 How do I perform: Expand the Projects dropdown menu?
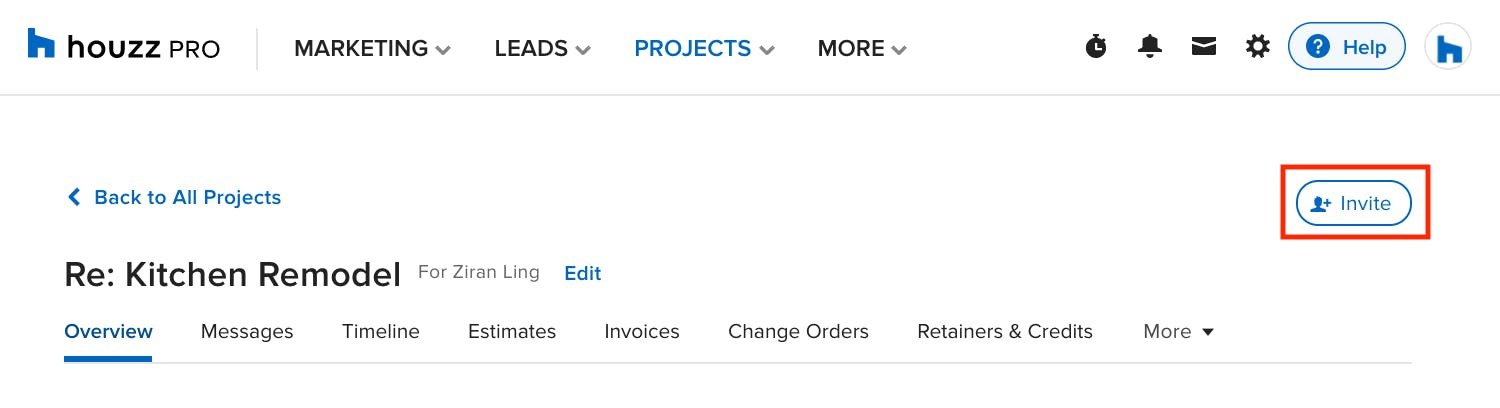click(705, 48)
